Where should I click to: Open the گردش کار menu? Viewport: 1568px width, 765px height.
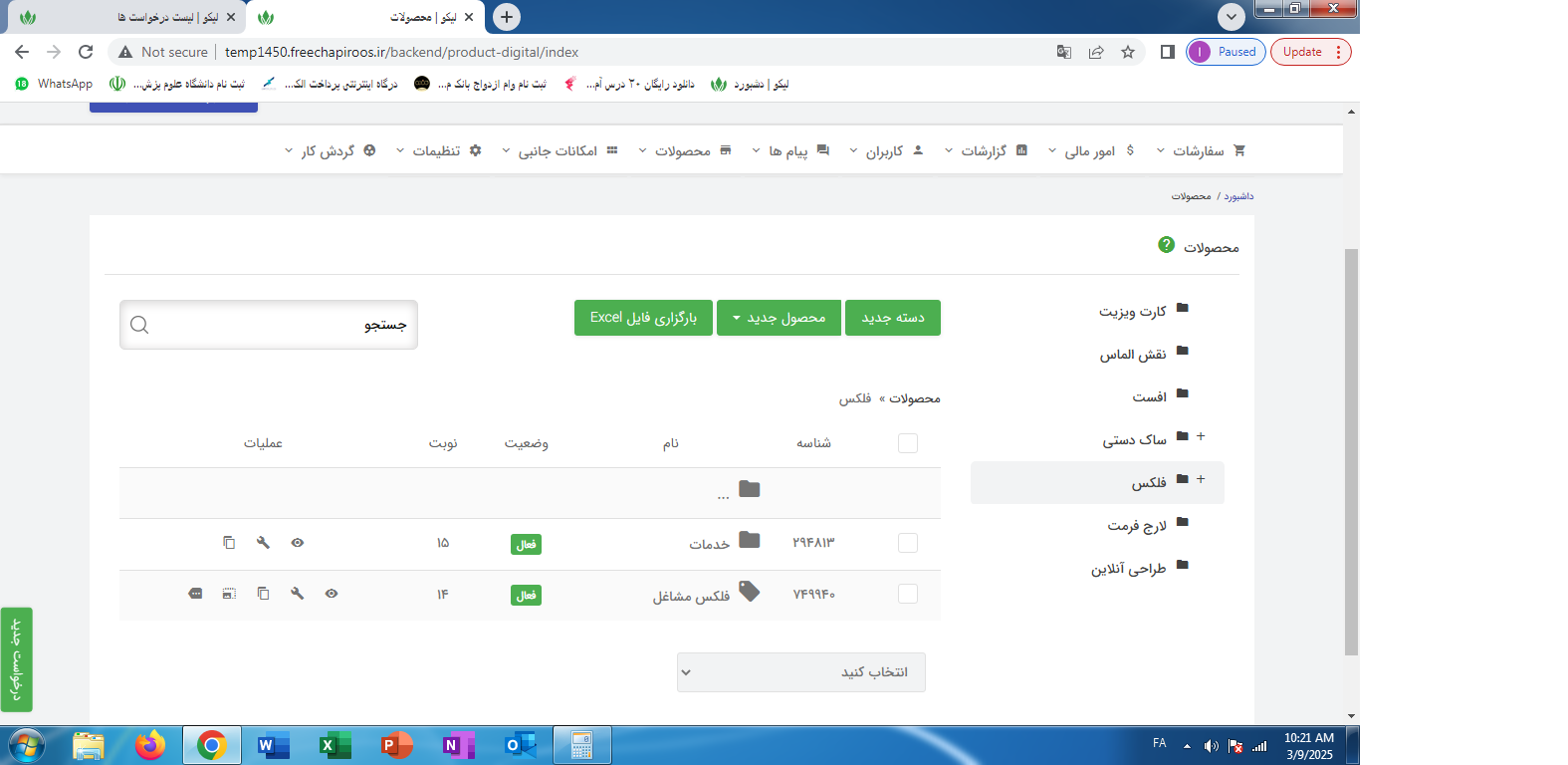[x=330, y=151]
